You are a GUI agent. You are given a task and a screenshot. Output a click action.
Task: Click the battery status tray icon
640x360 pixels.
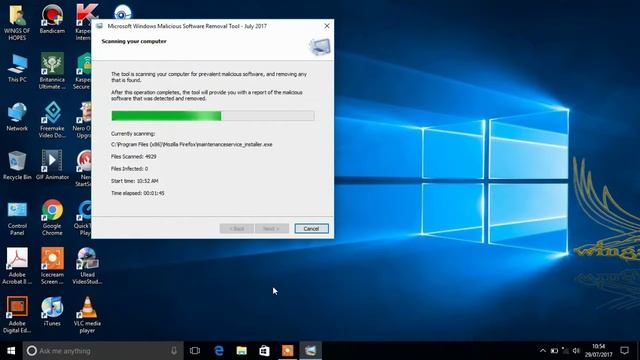tap(554, 351)
